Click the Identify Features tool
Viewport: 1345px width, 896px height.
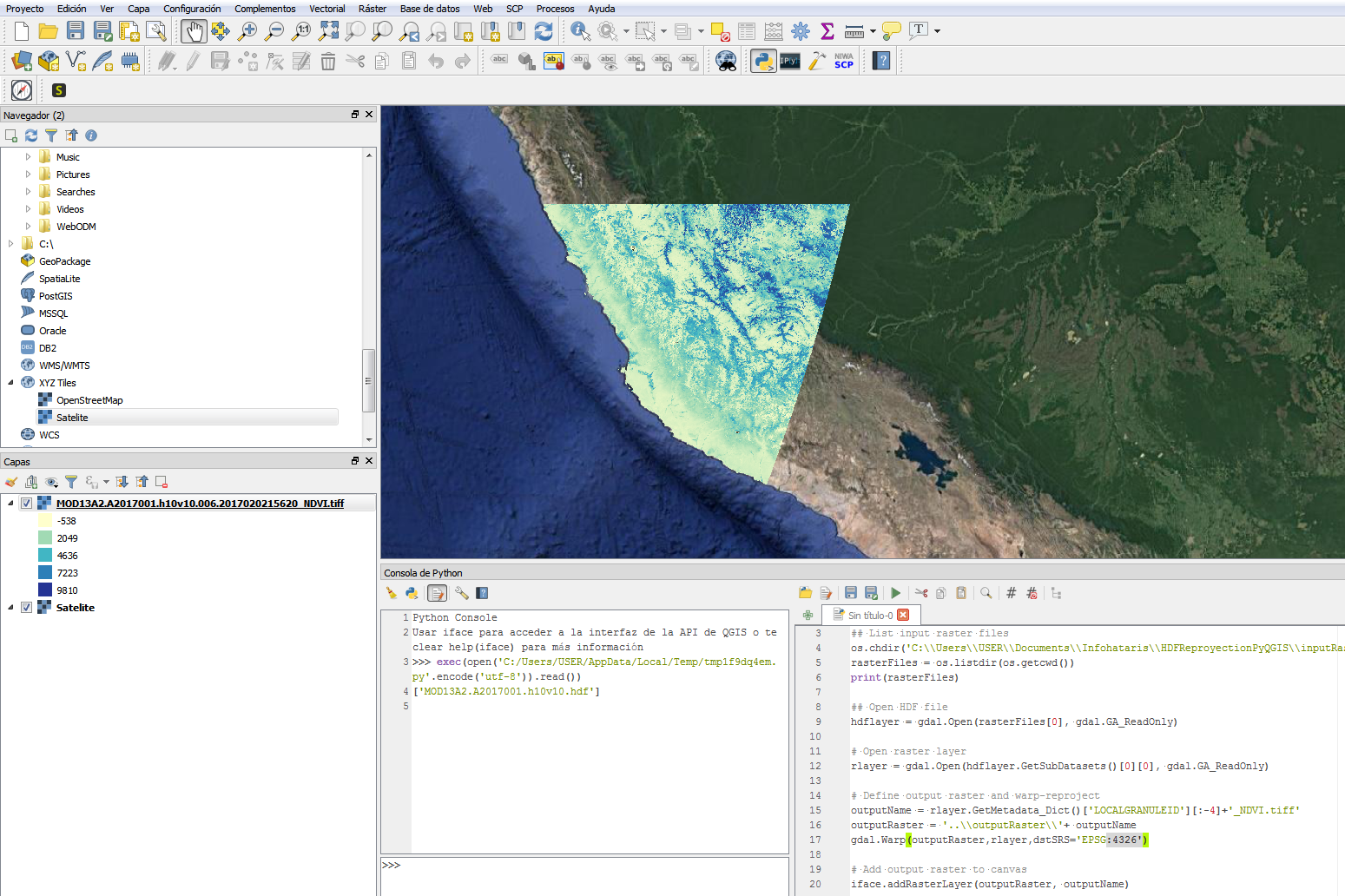[580, 32]
